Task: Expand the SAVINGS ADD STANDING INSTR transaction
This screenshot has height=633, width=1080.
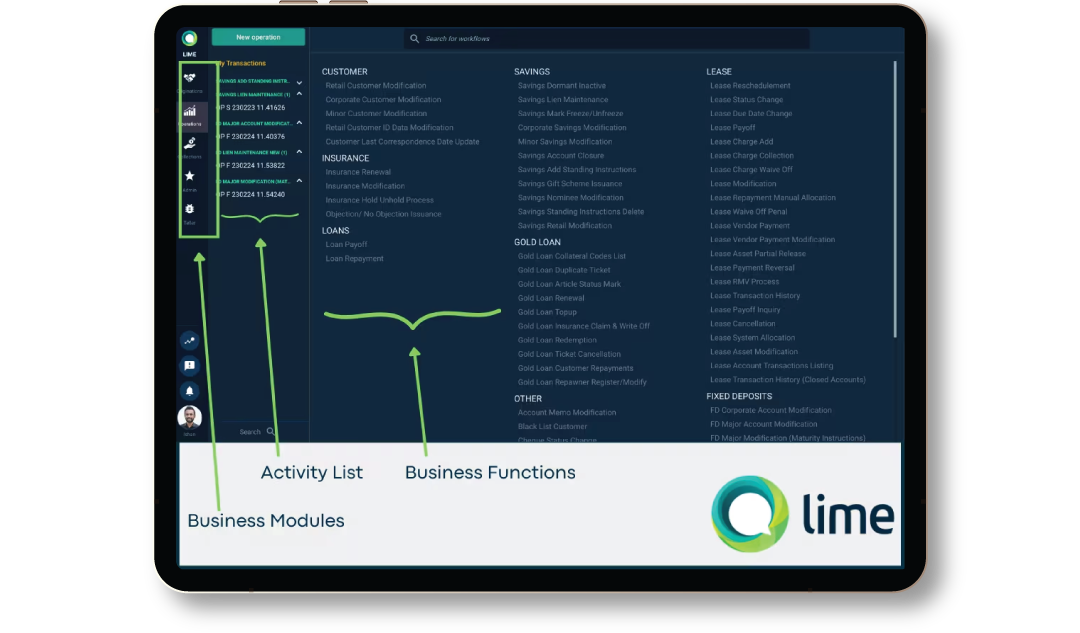Action: pyautogui.click(x=299, y=81)
